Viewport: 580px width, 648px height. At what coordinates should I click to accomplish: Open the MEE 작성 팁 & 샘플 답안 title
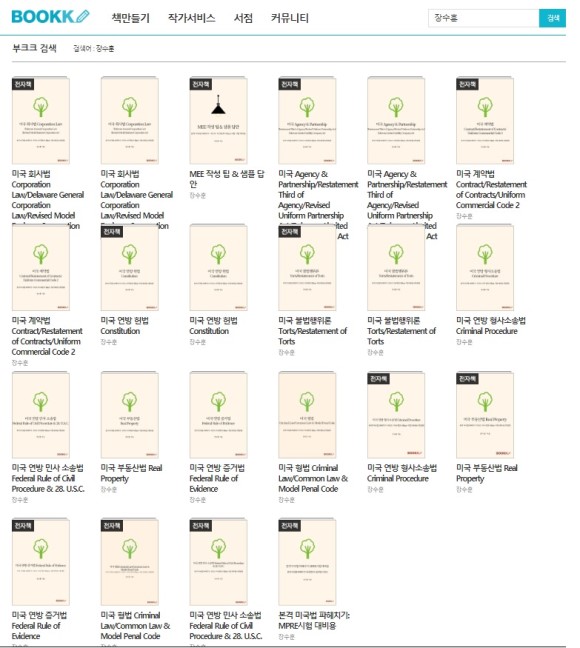pyautogui.click(x=227, y=179)
